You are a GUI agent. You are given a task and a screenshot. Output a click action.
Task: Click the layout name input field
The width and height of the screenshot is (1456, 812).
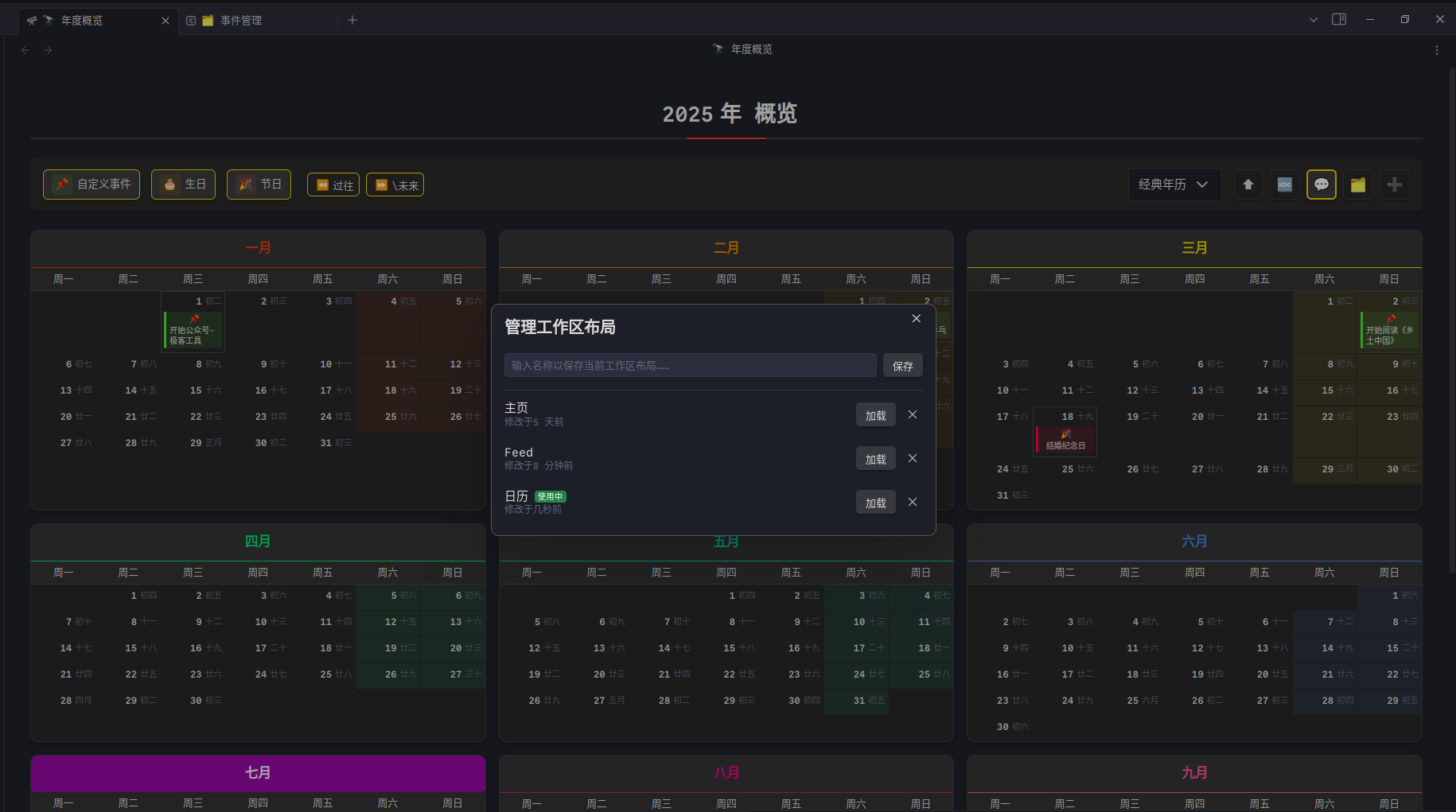tap(690, 366)
